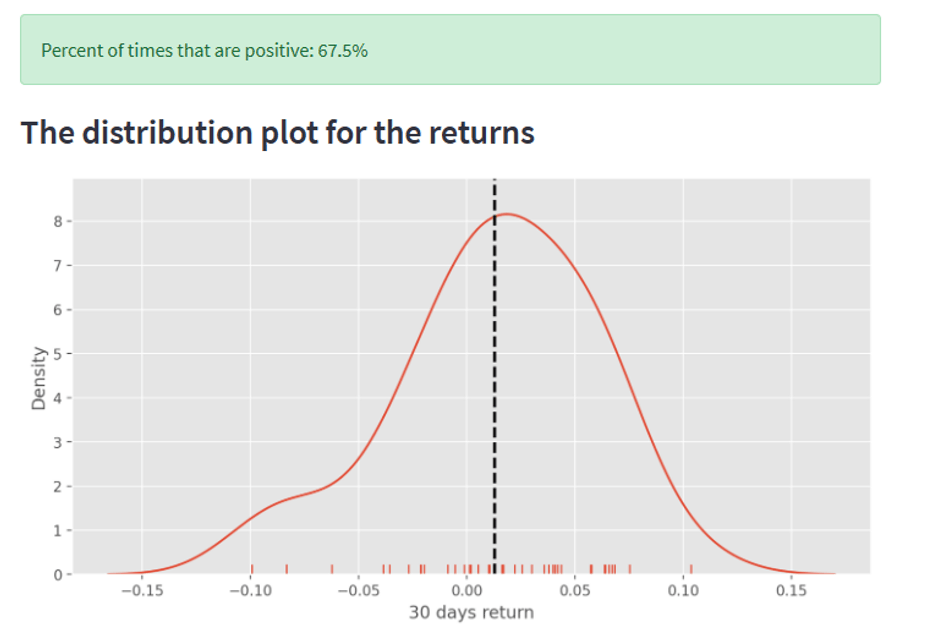928x627 pixels.
Task: Click the 0.05 x-axis tick label
Action: click(574, 590)
